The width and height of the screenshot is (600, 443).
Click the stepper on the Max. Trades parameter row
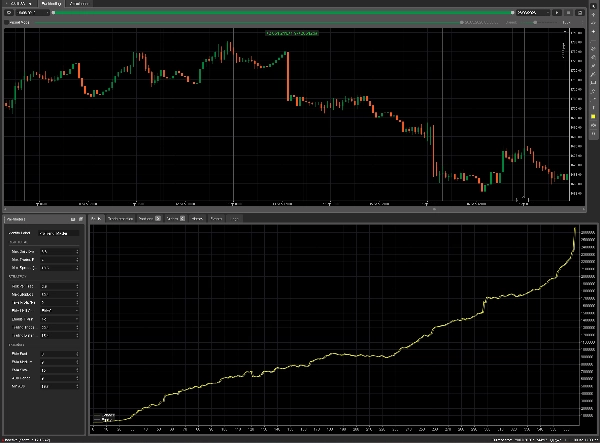point(77,260)
